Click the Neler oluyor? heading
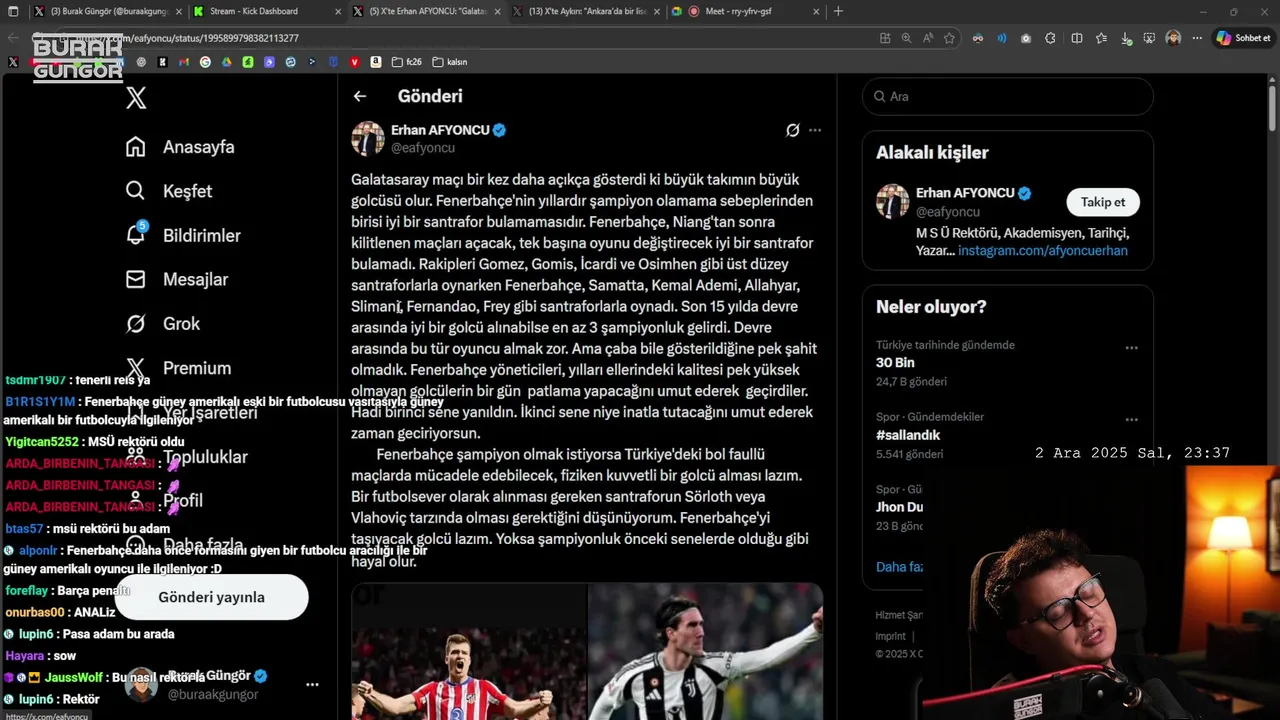 tap(931, 307)
